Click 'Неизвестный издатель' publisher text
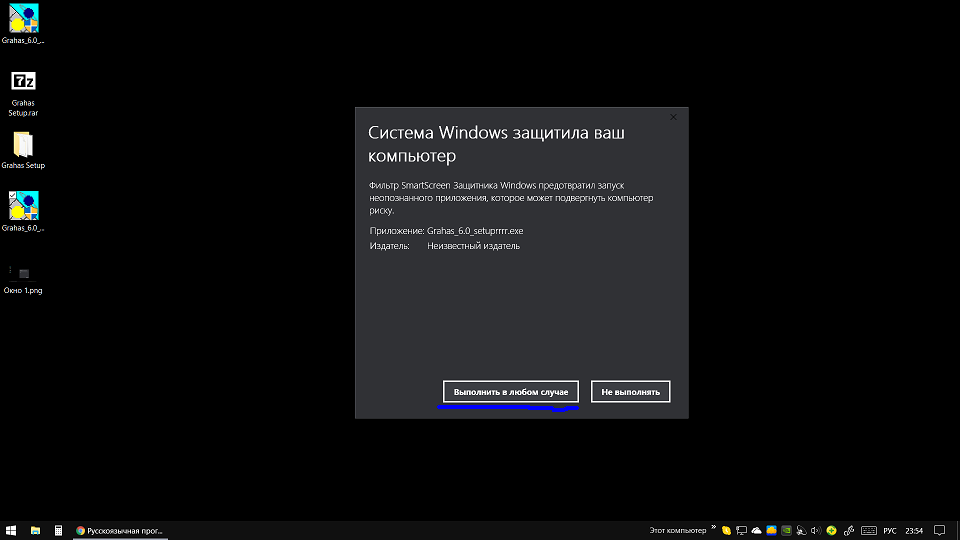 point(473,246)
